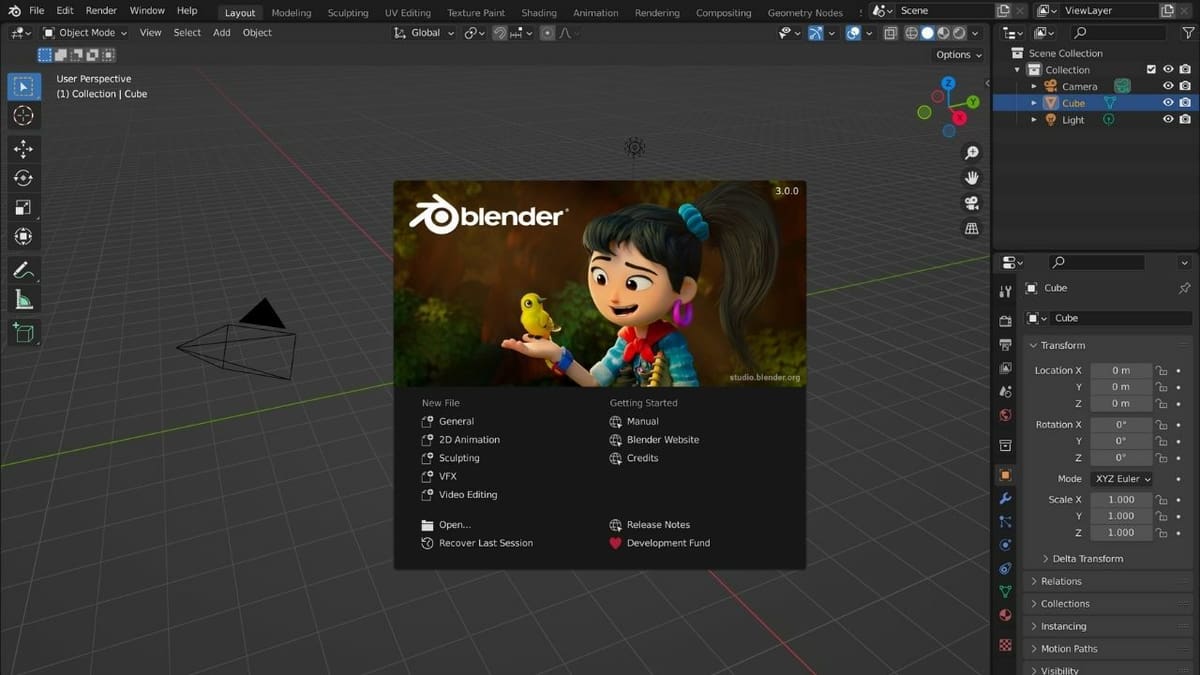Hide the Cube in viewport
The width and height of the screenshot is (1200, 675).
1167,103
